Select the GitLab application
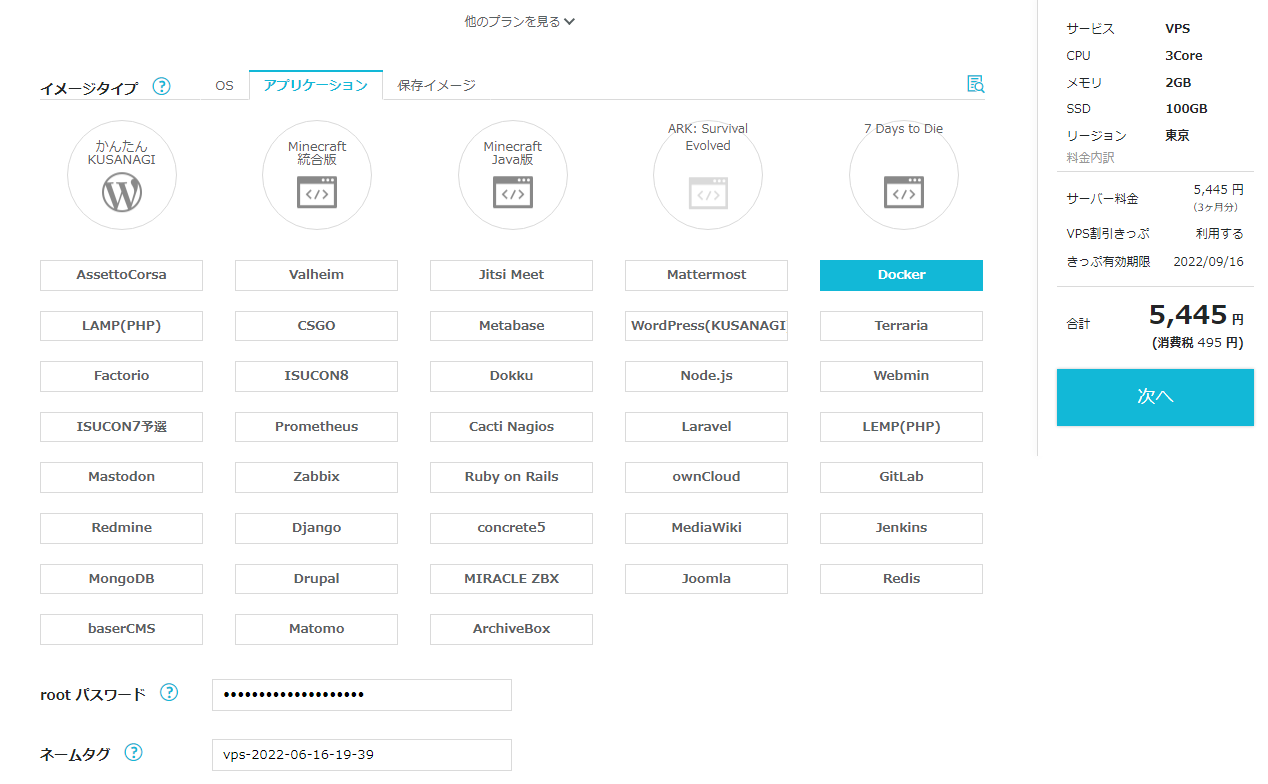 (x=901, y=477)
